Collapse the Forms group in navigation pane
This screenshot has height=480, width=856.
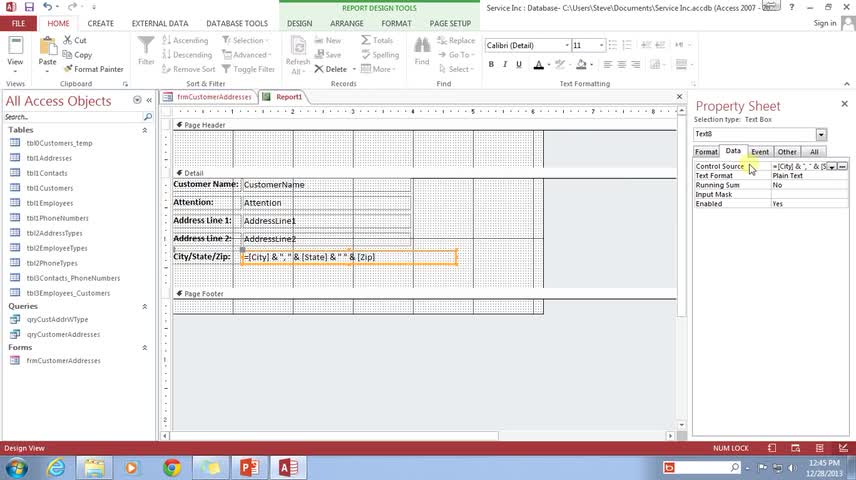coord(145,347)
